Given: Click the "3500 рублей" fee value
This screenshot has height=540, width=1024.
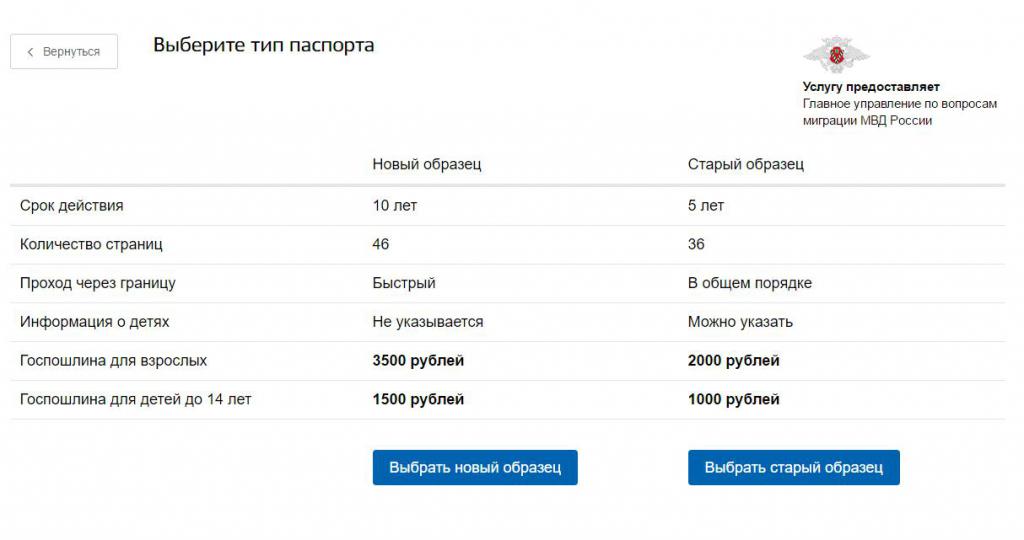Looking at the screenshot, I should tap(418, 360).
